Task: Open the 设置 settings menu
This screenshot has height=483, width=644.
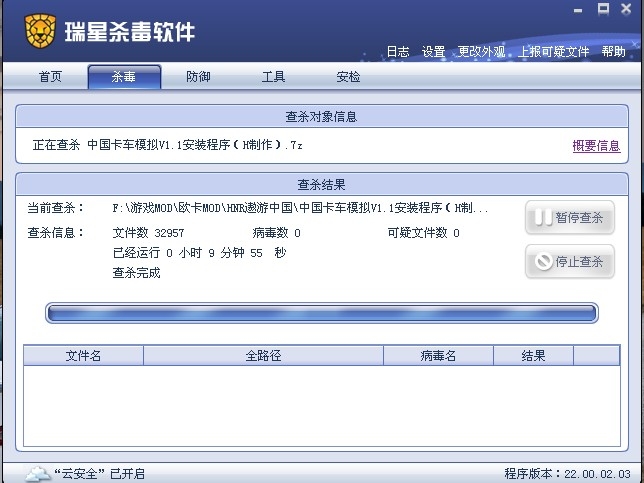Action: click(433, 52)
